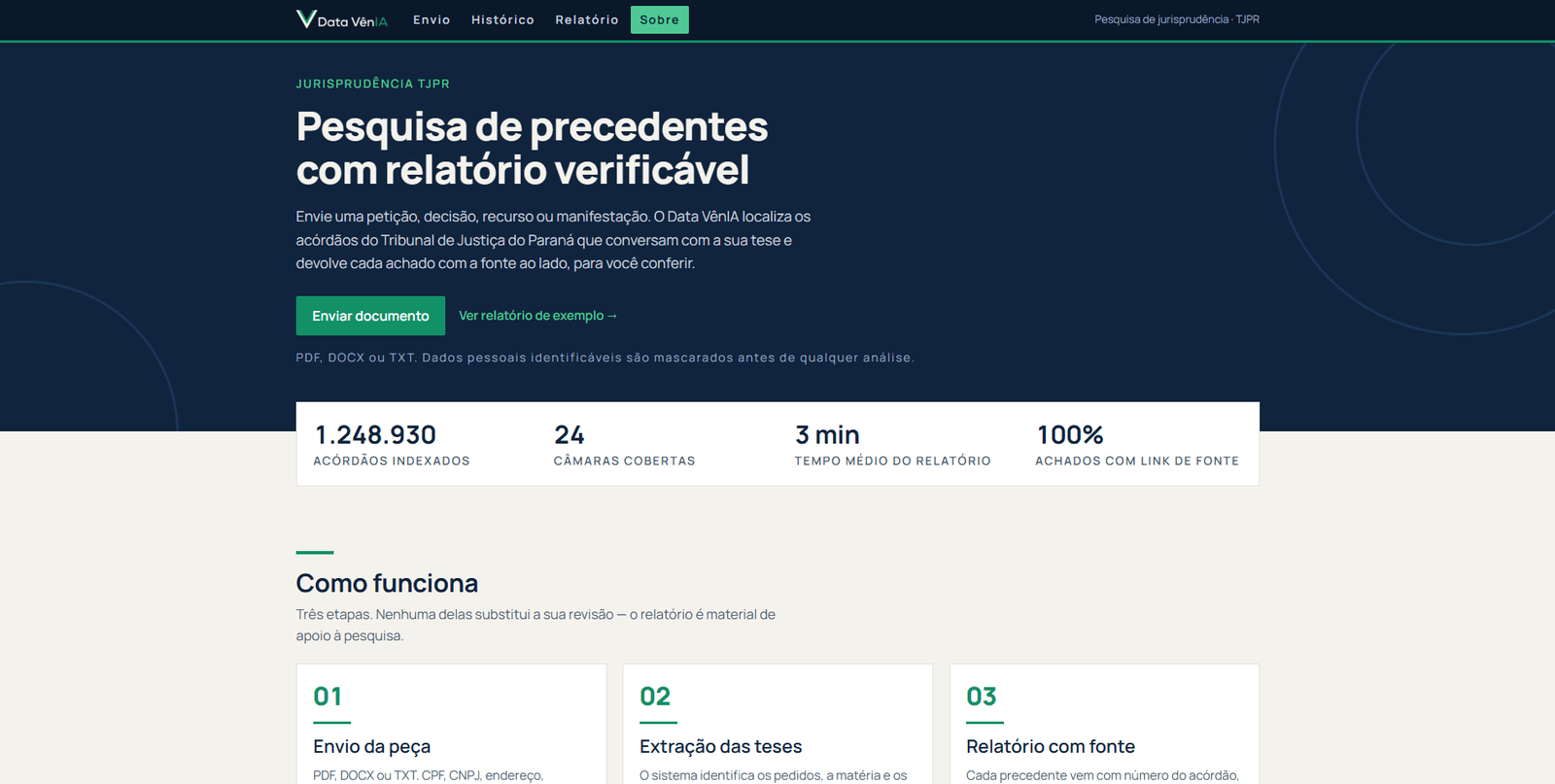Click the JURISPRUDÊNCIA TJPR label
Viewport: 1555px width, 784px height.
[373, 84]
